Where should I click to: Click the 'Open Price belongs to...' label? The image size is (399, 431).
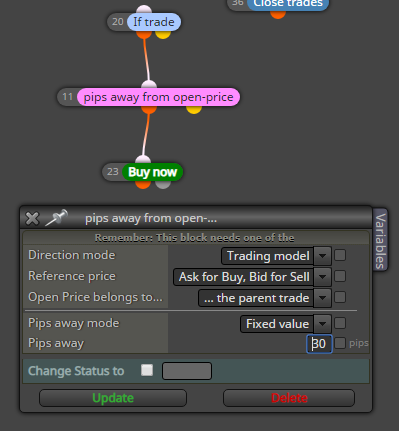95,297
